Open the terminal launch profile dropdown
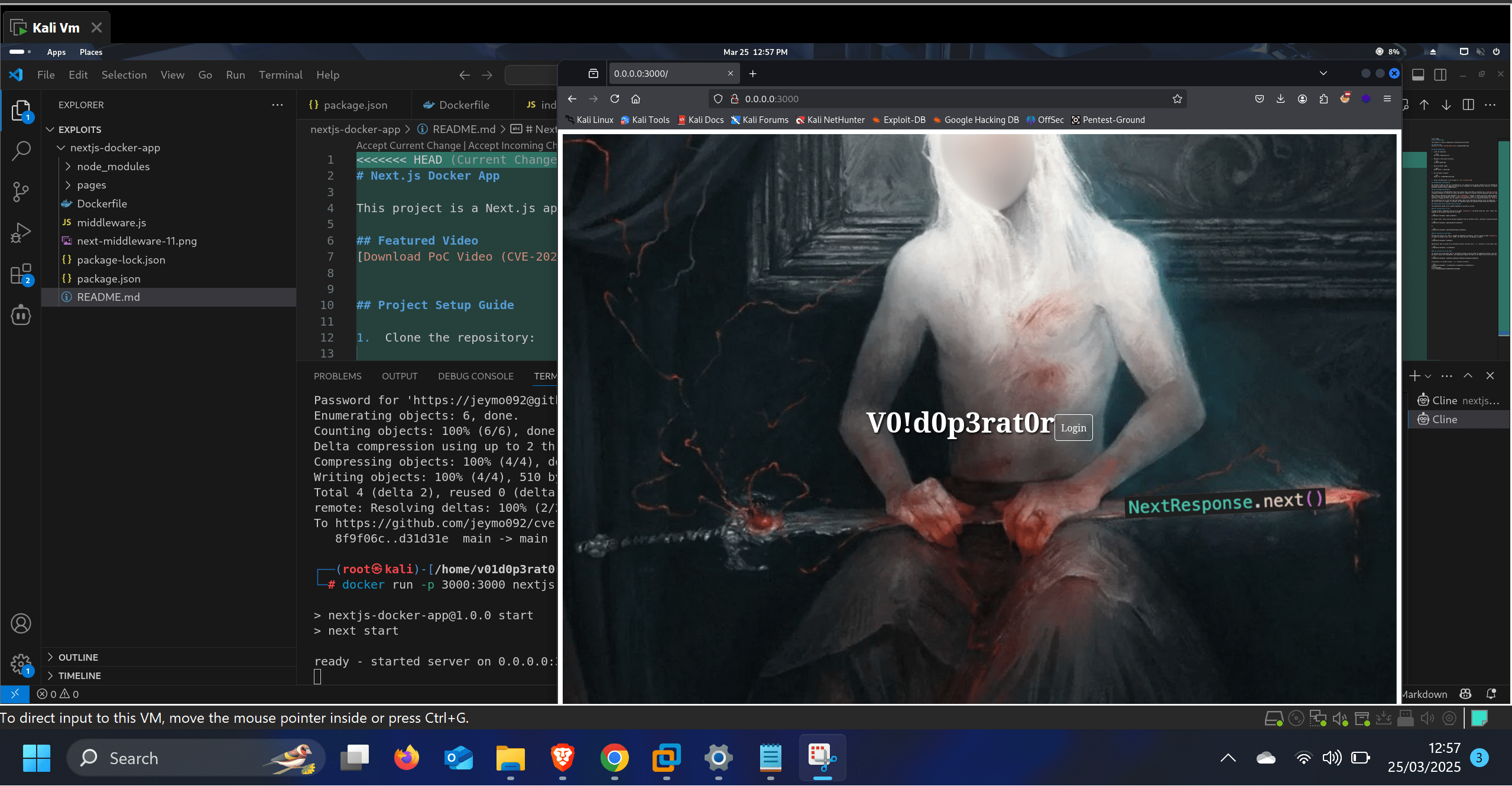Viewport: 1512px width, 786px height. click(x=1428, y=376)
